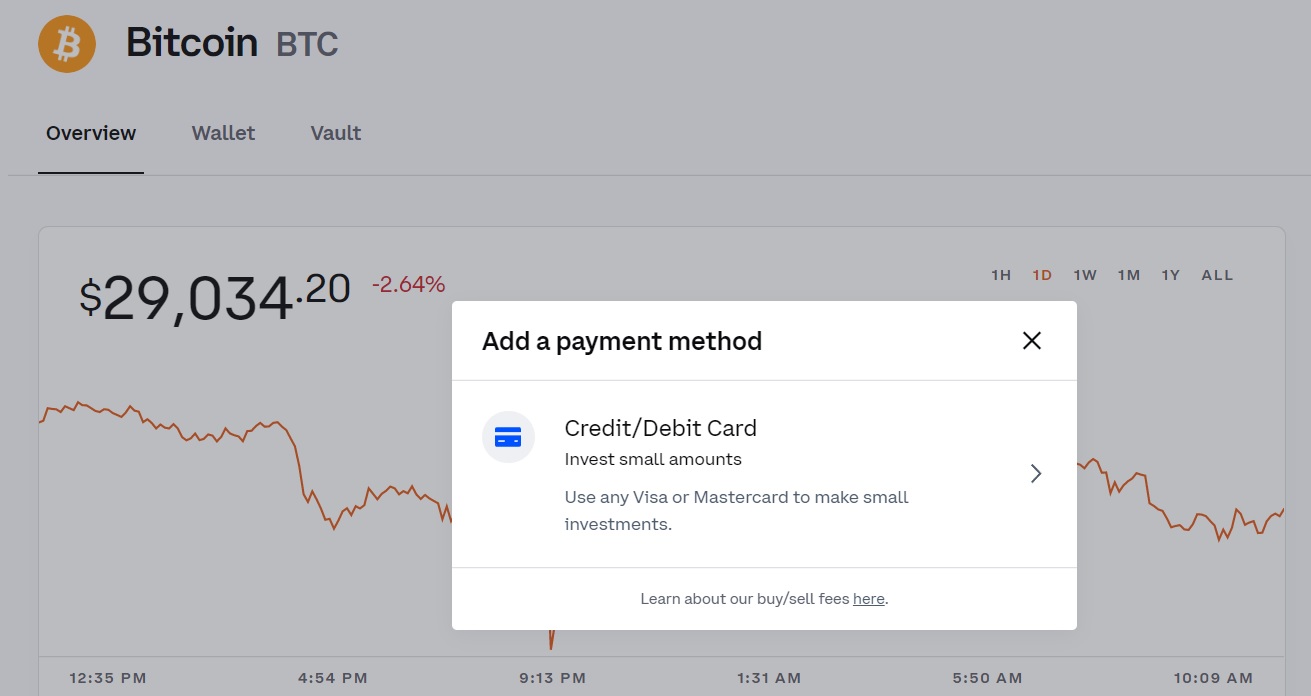1311x696 pixels.
Task: Click the 1:31 AM time axis label
Action: coord(769,678)
